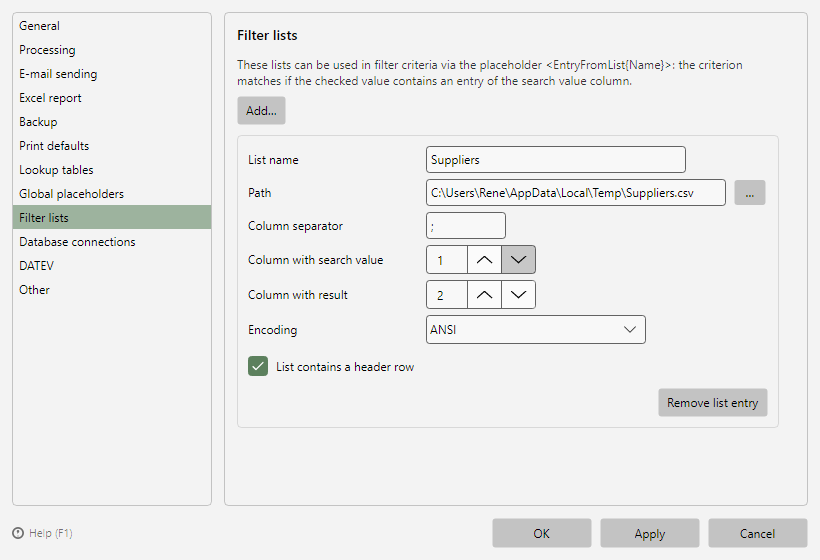Image resolution: width=820 pixels, height=560 pixels.
Task: Click the Encoding label
Action: (272, 329)
